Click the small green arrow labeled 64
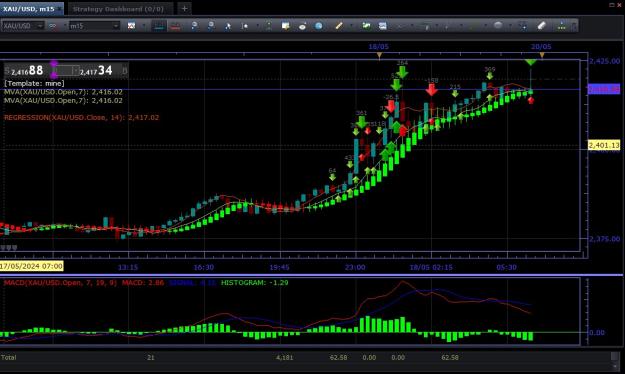Screen dimensions: 625x374 (332, 177)
